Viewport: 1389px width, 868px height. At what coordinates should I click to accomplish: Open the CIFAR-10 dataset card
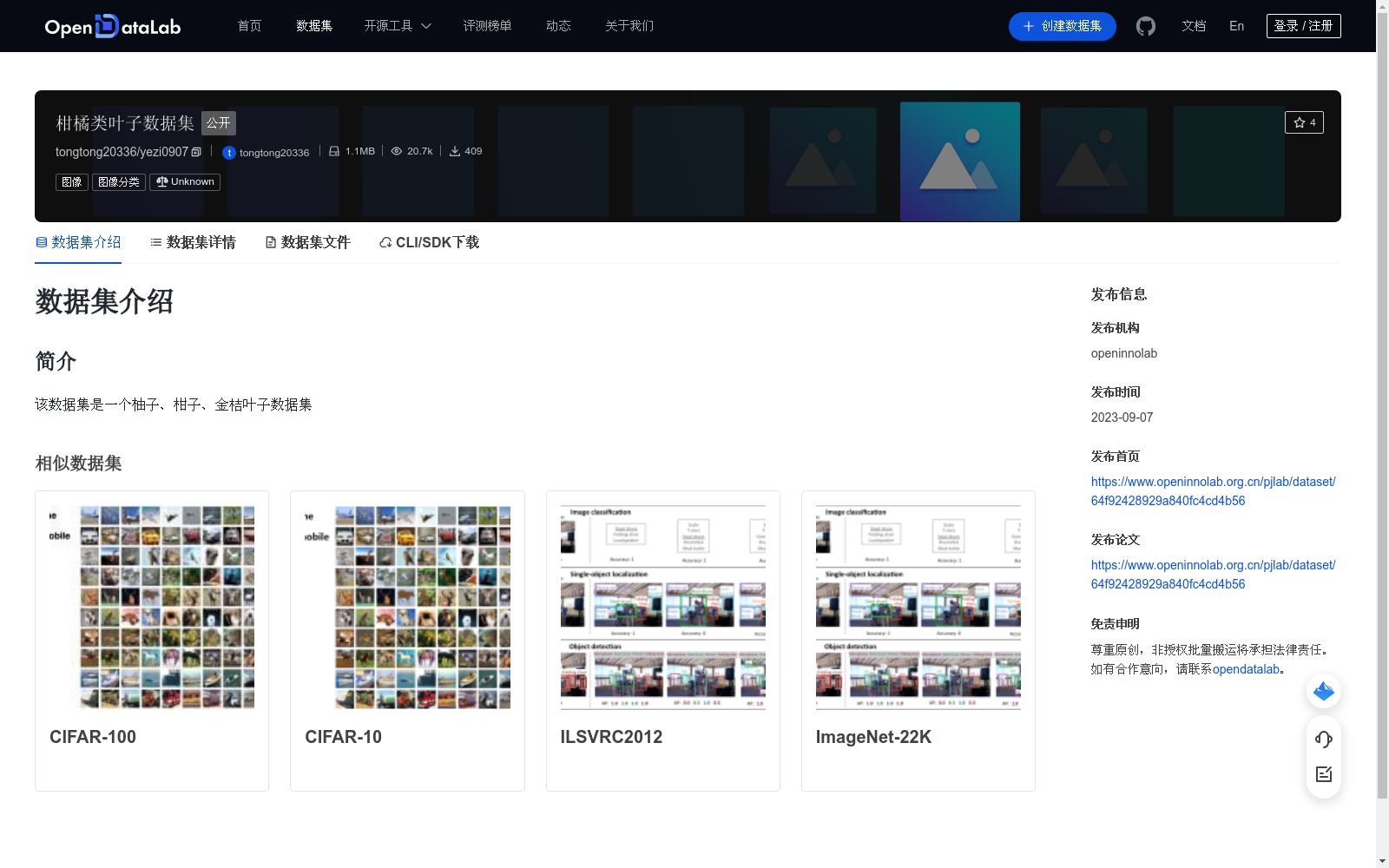click(407, 641)
